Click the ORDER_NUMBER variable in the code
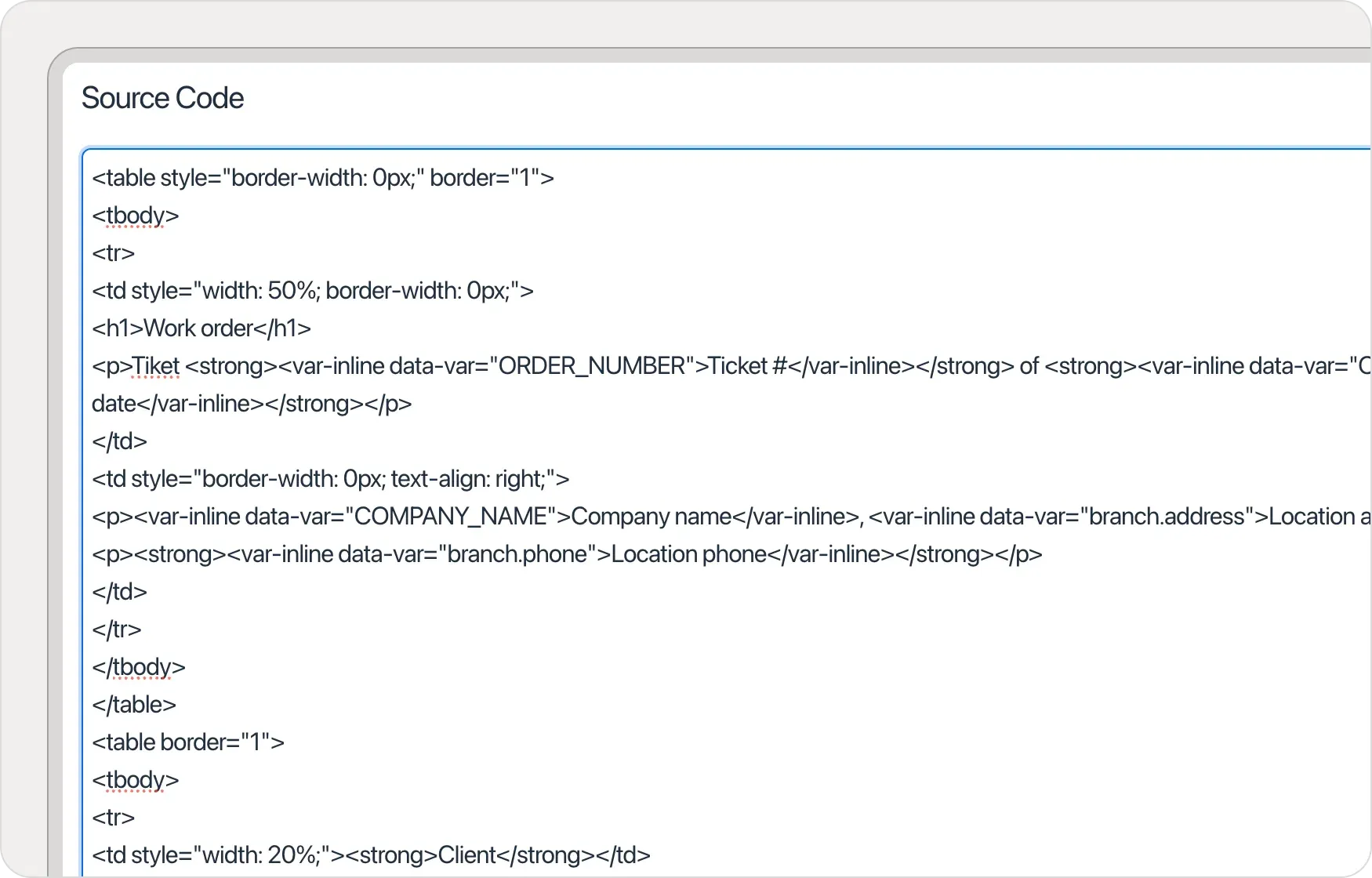The height and width of the screenshot is (878, 1372). [593, 365]
